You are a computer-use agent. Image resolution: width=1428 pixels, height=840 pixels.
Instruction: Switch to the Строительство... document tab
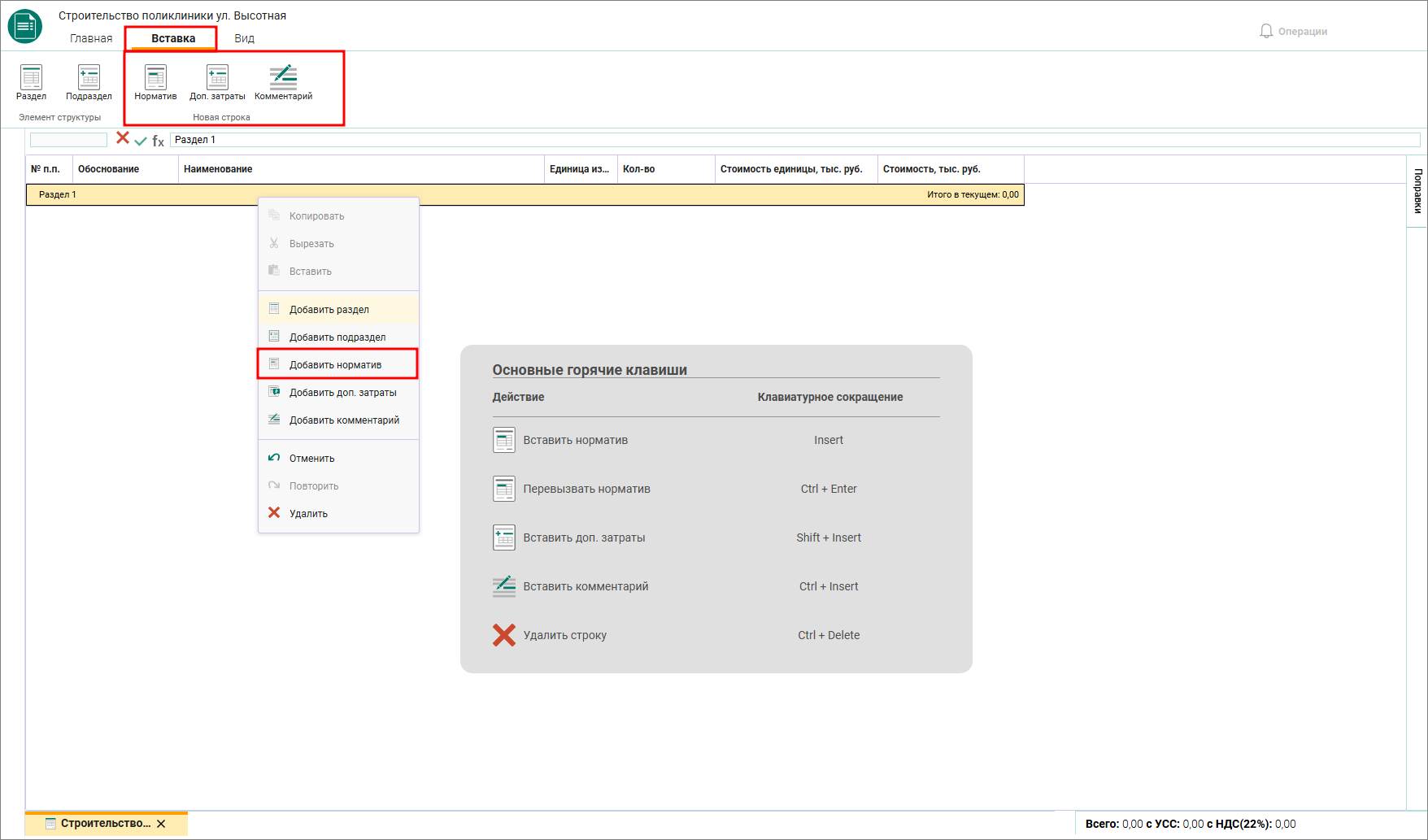[x=105, y=823]
